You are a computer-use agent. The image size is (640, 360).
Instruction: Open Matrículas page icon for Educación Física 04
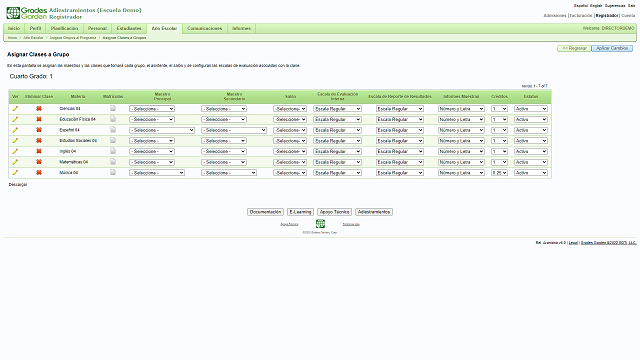click(113, 119)
